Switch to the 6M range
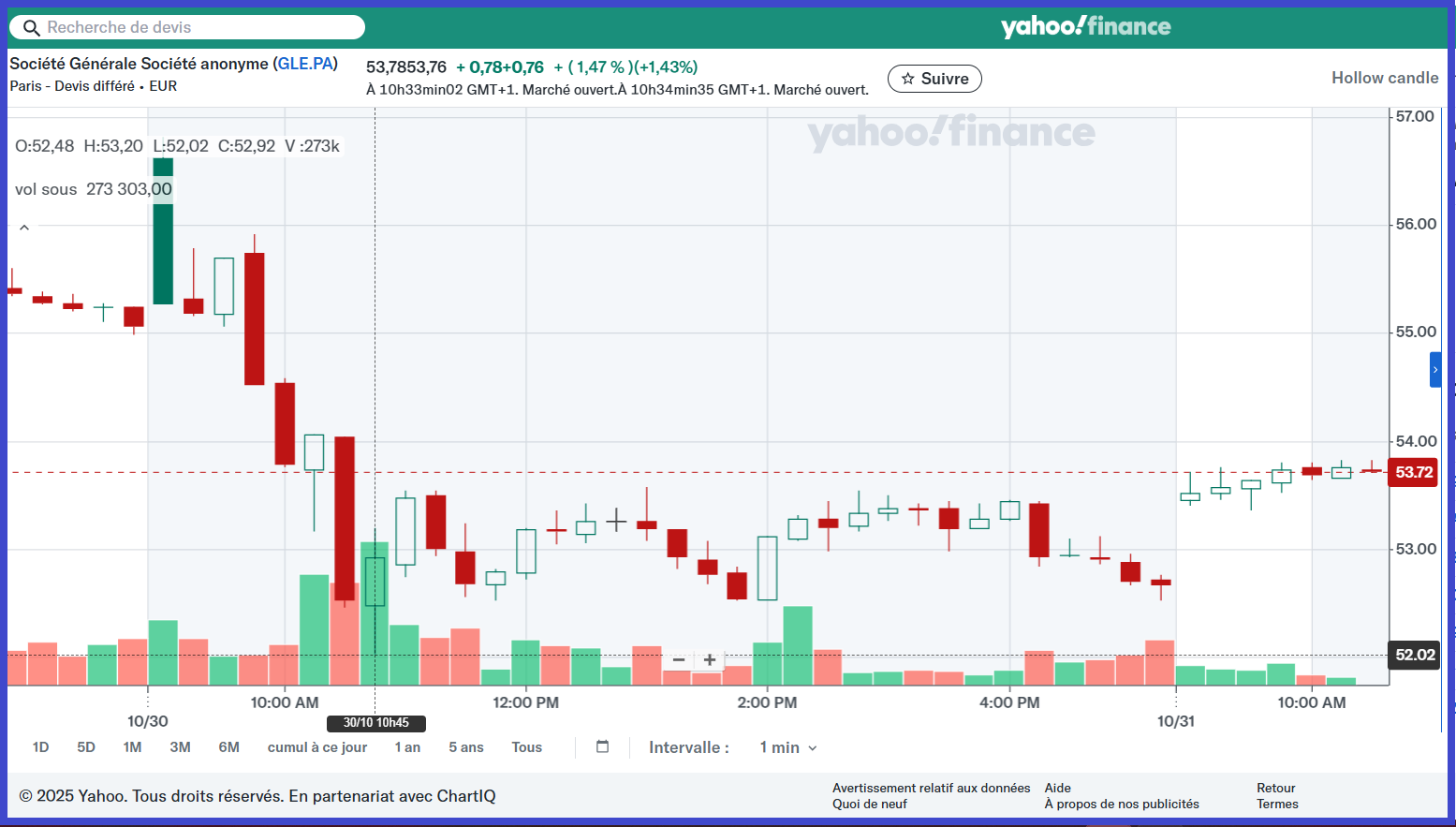This screenshot has height=827, width=1456. pyautogui.click(x=228, y=747)
